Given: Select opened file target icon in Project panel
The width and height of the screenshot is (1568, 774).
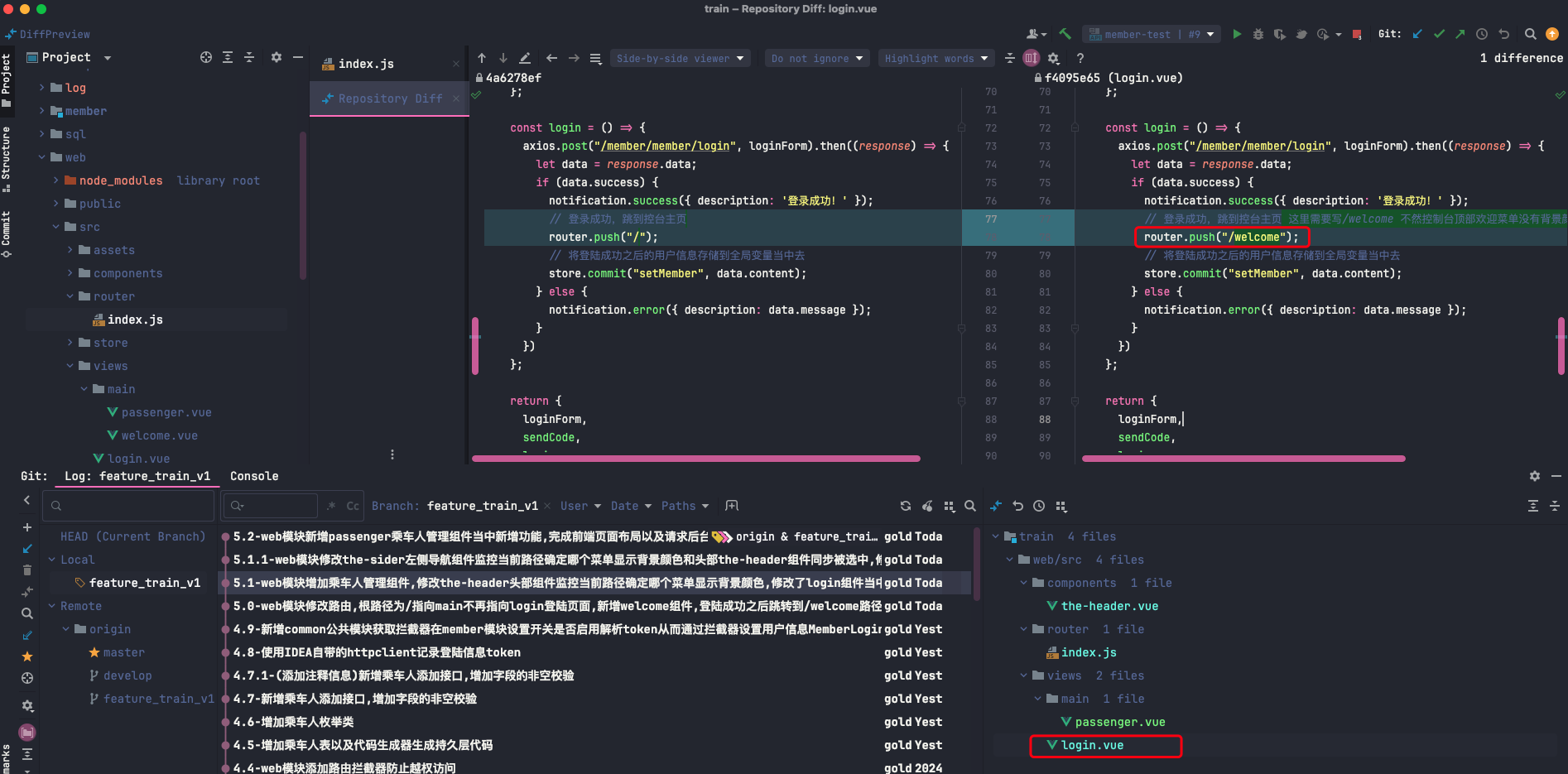Looking at the screenshot, I should pyautogui.click(x=206, y=57).
